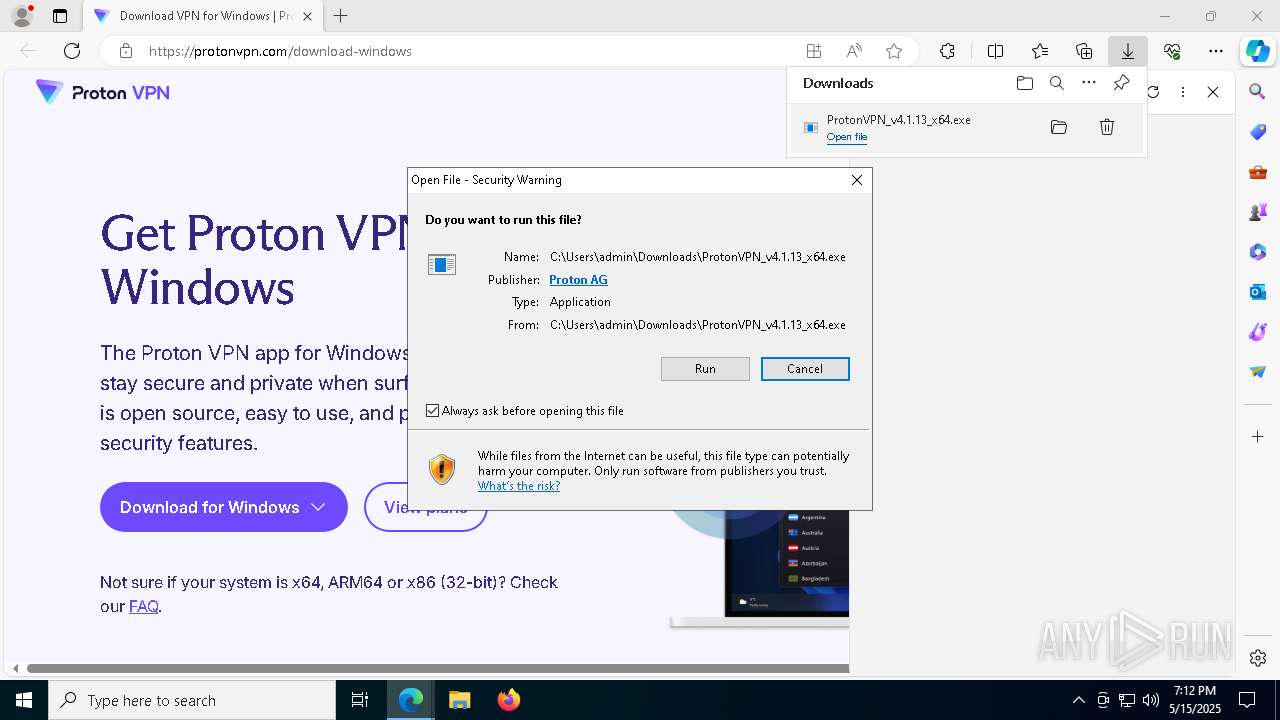
Task: Open the sidebar Games chess icon
Action: tap(1258, 212)
